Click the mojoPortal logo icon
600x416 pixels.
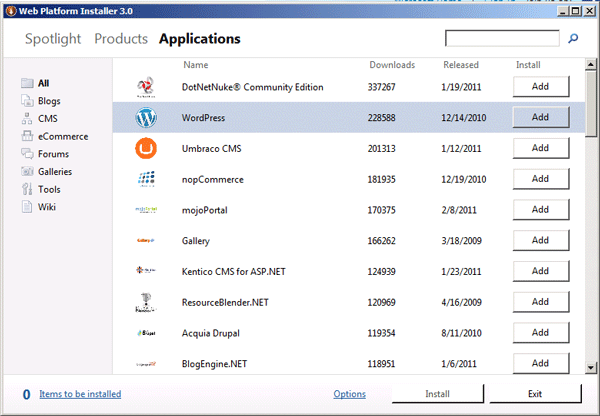146,209
